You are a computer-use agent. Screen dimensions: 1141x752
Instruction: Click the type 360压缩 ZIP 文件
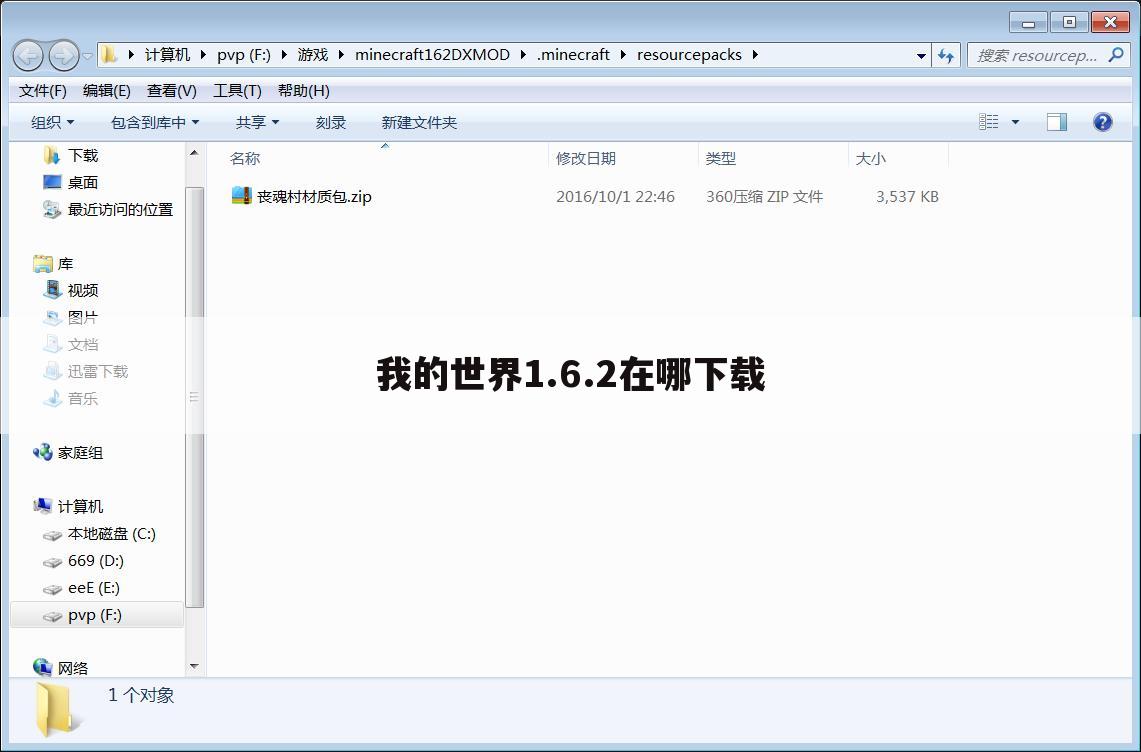(x=764, y=197)
